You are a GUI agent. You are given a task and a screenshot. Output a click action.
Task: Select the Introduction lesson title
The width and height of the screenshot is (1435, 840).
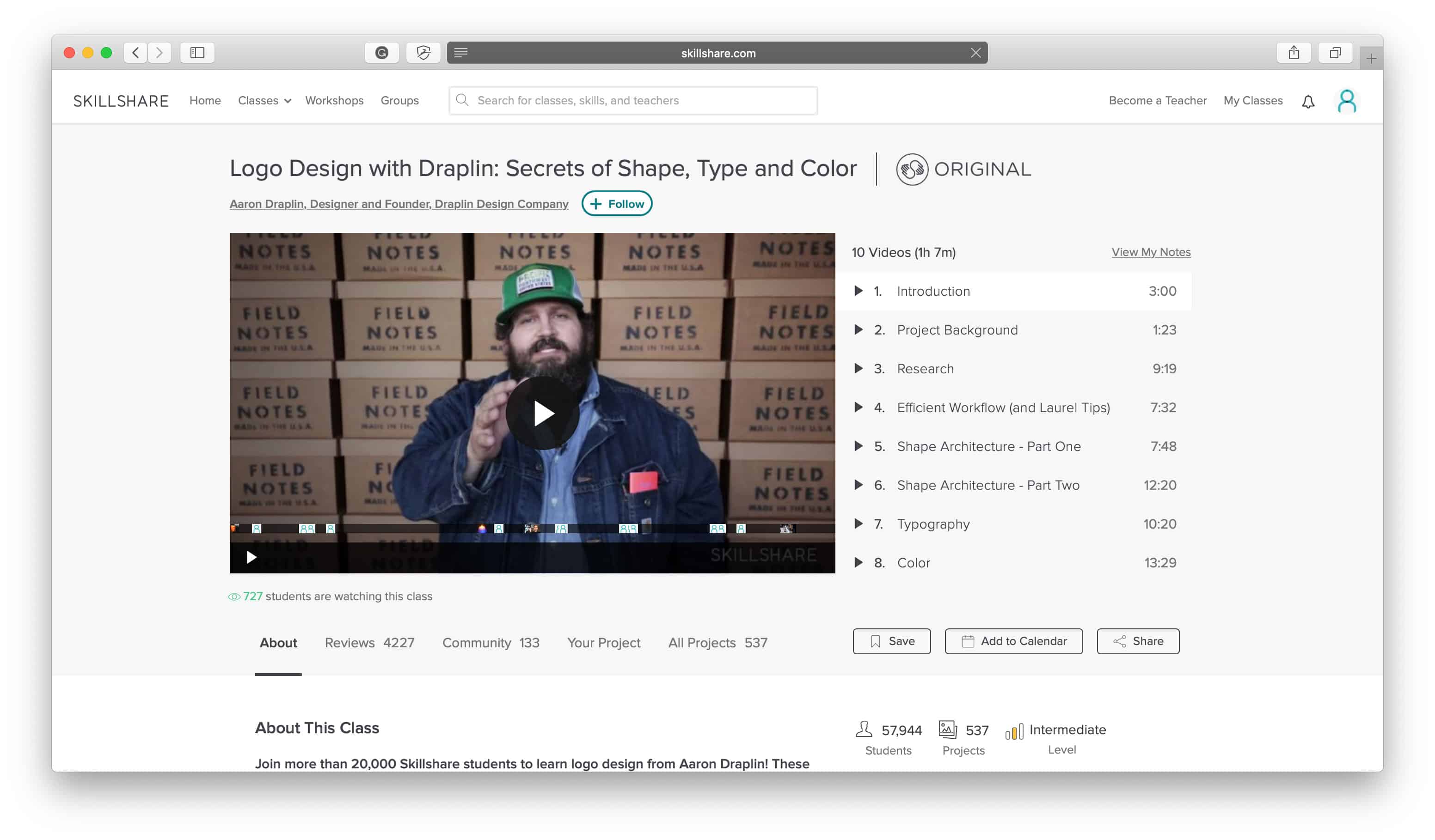pos(933,291)
